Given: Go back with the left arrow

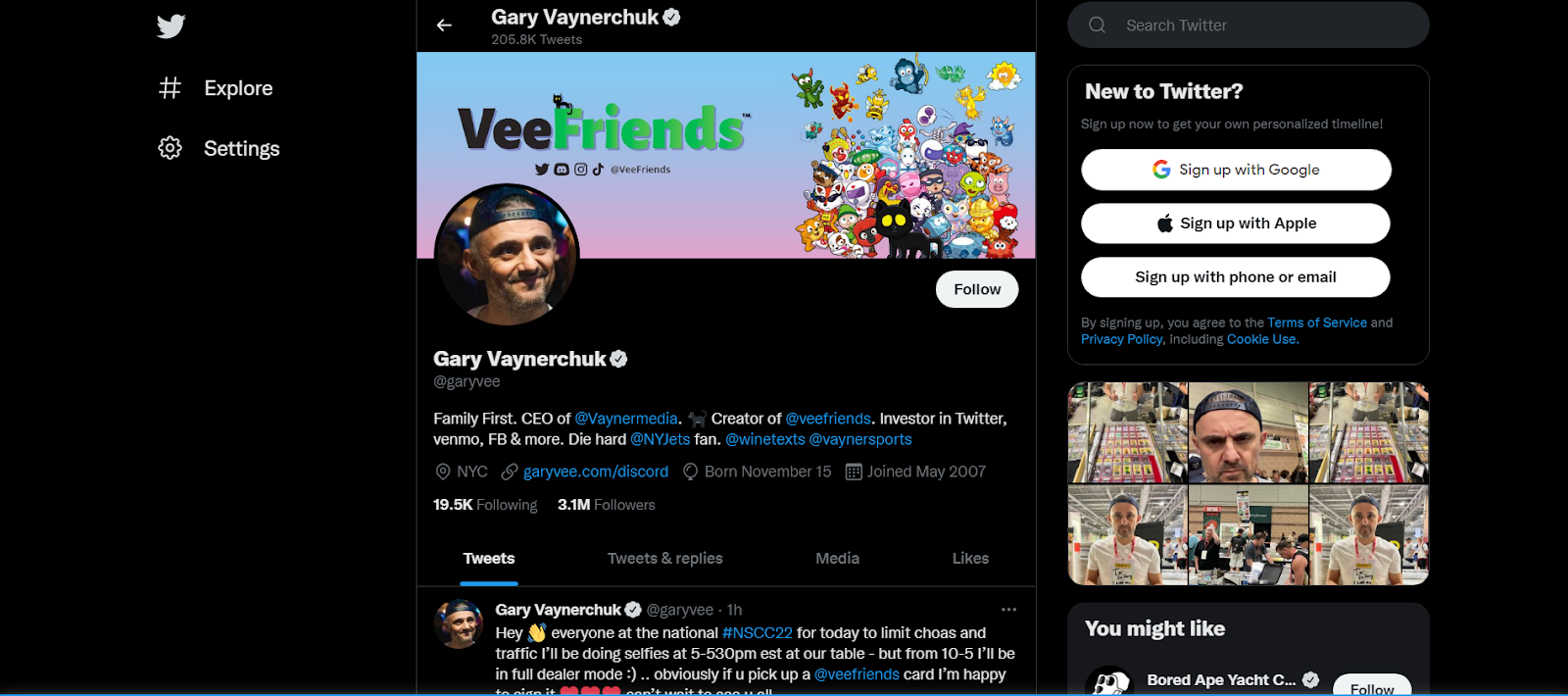Looking at the screenshot, I should [x=444, y=25].
